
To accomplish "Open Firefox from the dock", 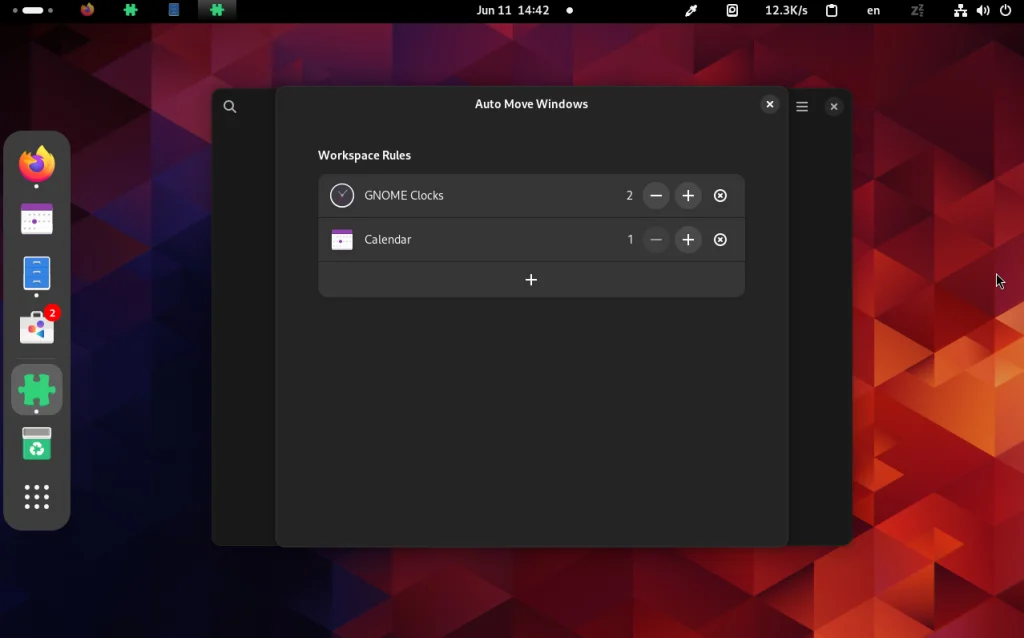I will coord(37,163).
